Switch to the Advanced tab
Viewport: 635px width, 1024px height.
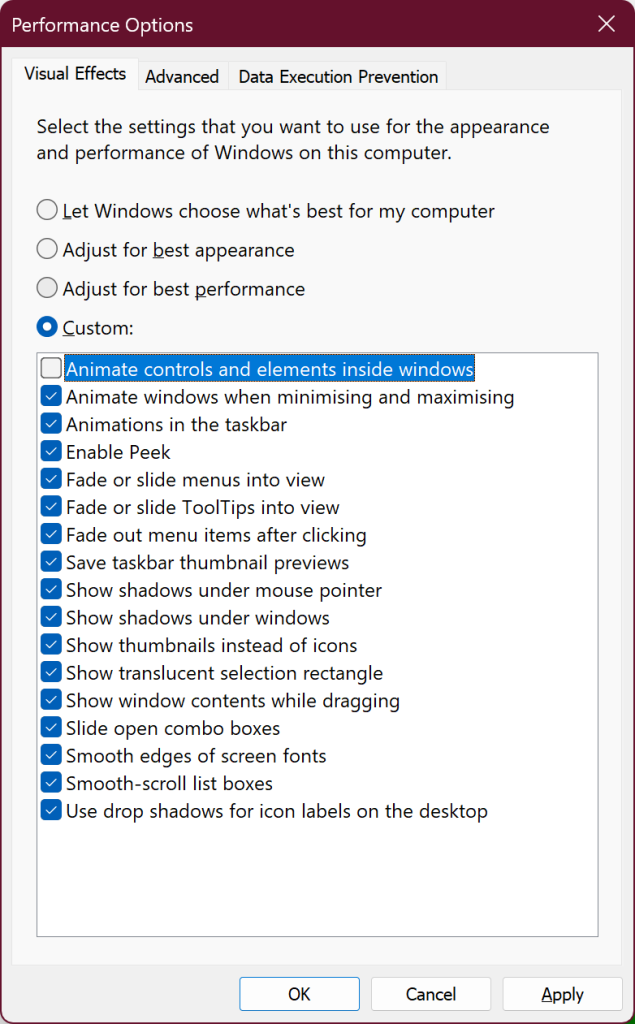pos(182,76)
